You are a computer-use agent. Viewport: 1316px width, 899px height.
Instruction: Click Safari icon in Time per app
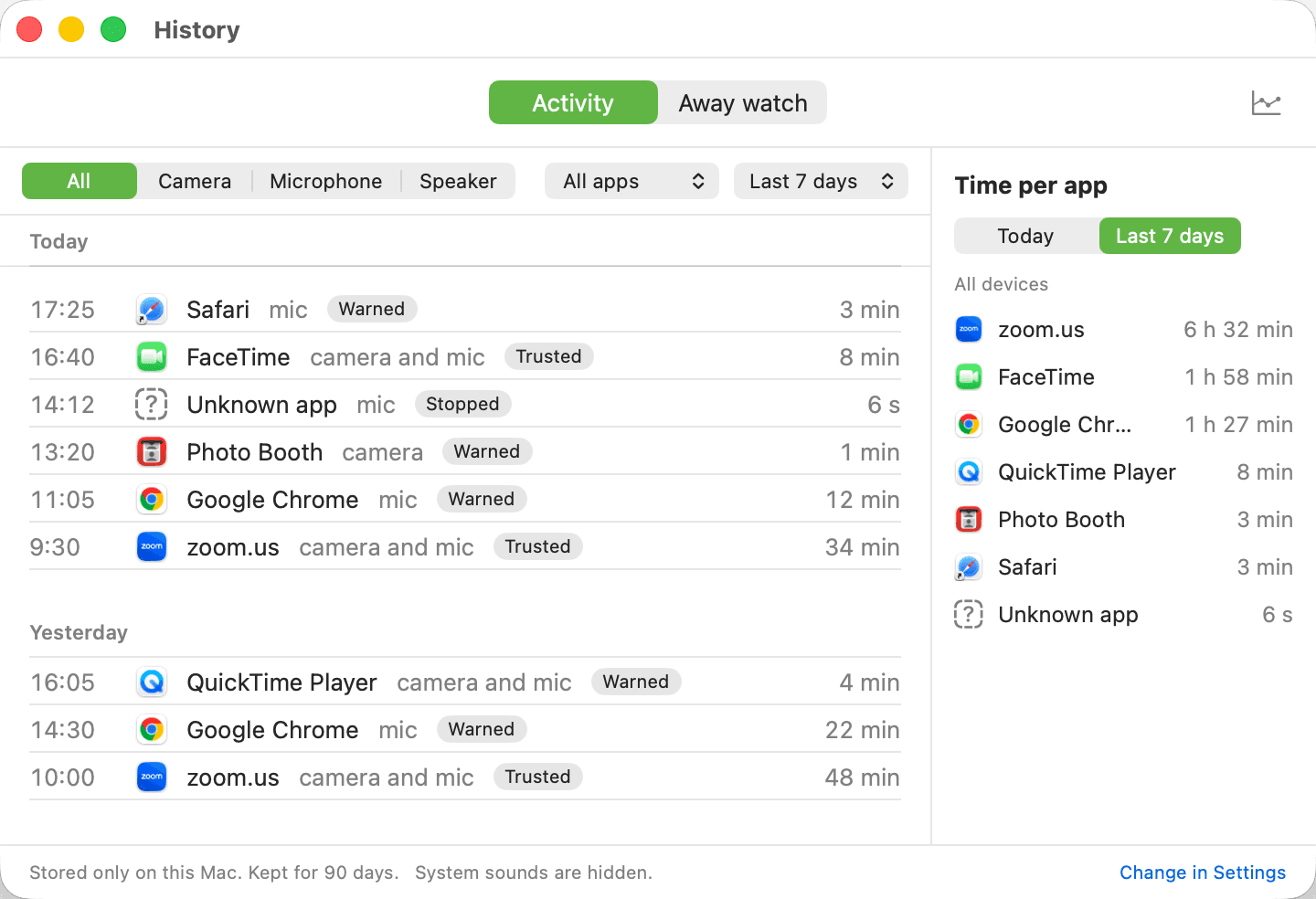[969, 567]
